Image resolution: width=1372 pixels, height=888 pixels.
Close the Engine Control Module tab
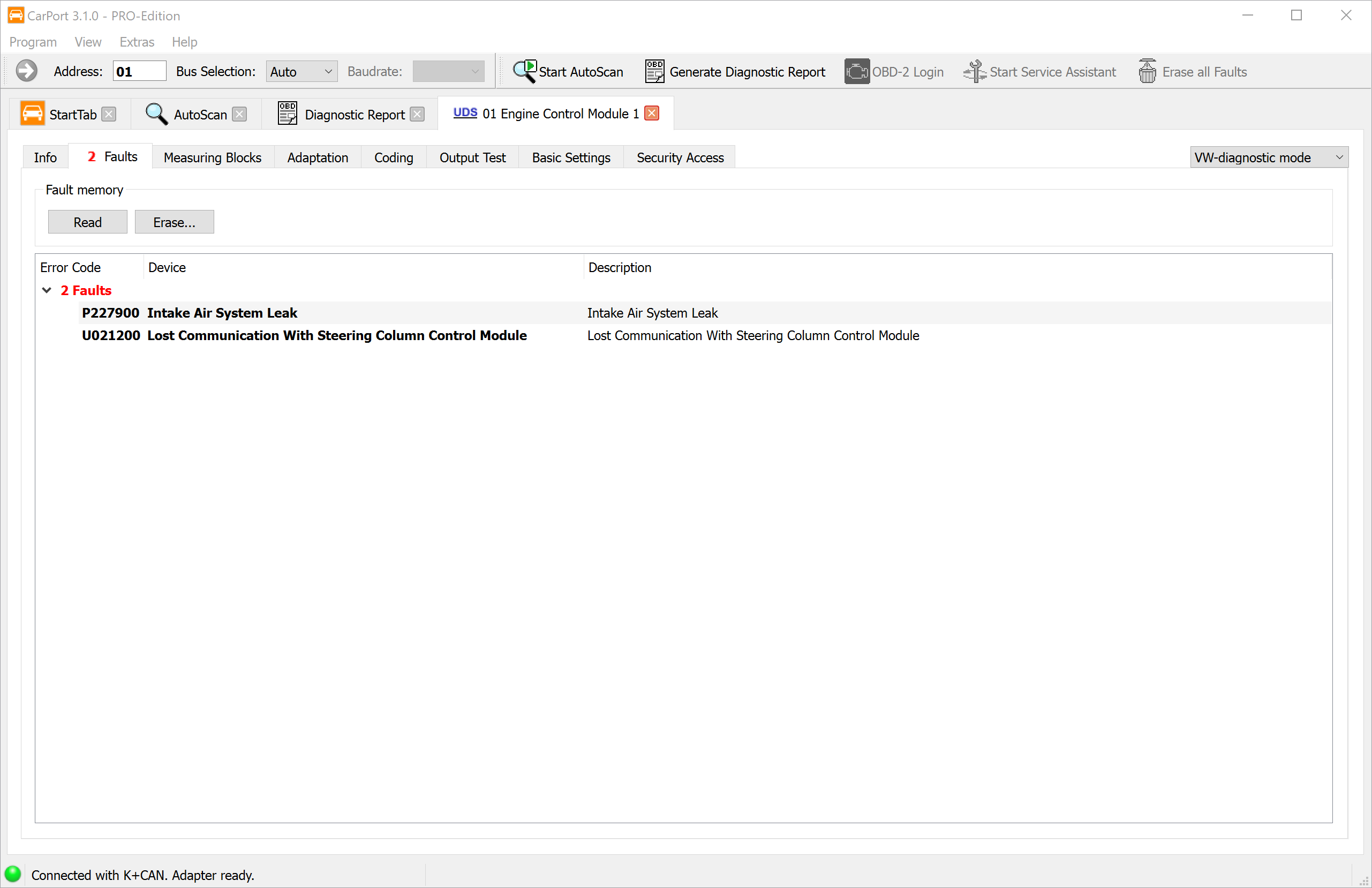(652, 113)
